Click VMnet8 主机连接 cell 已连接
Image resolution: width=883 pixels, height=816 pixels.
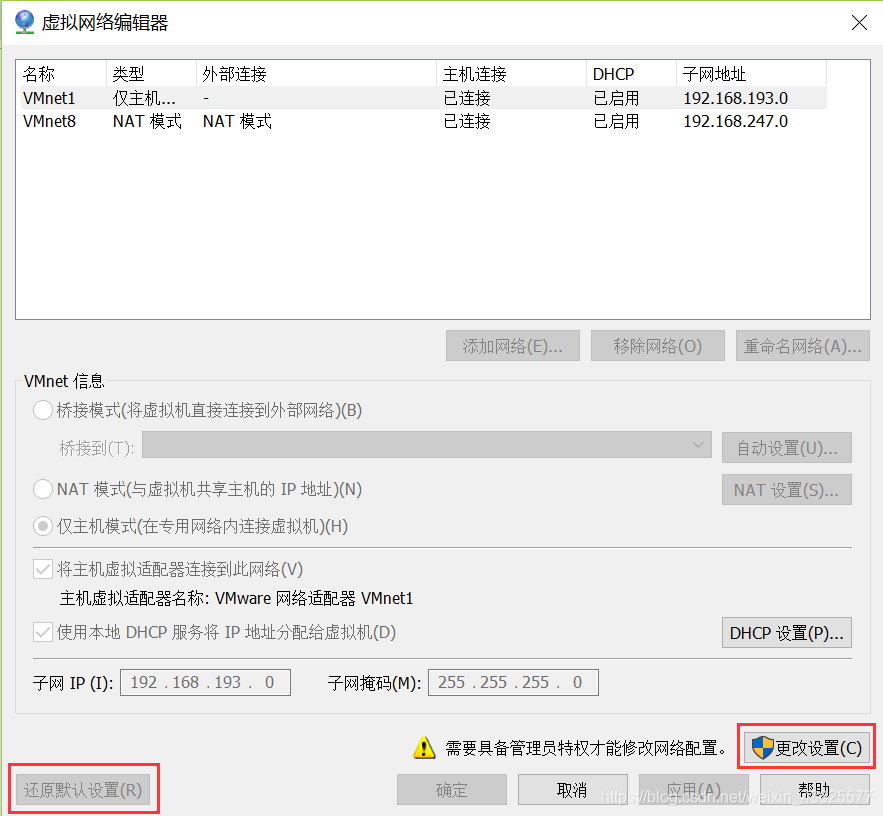(x=467, y=121)
